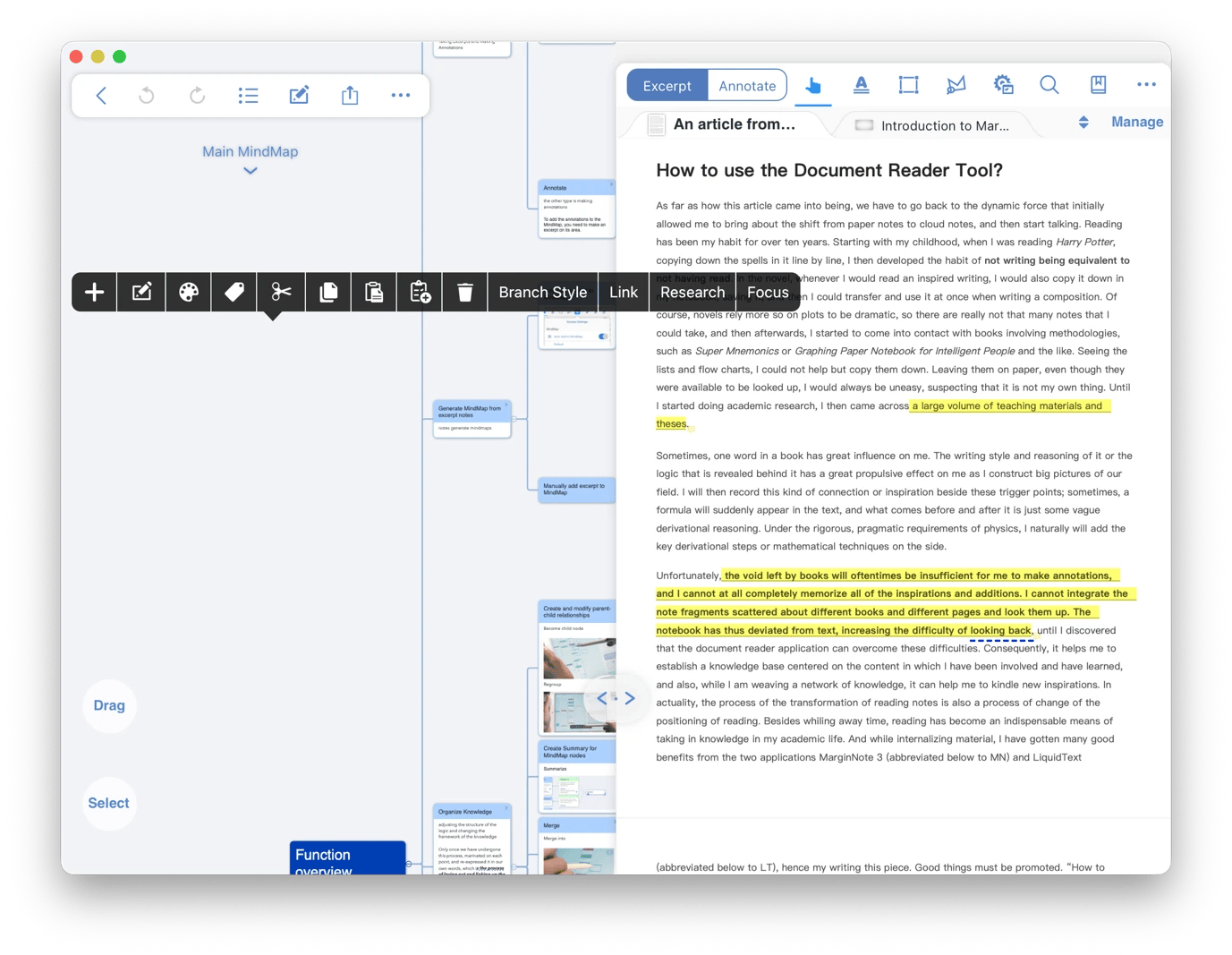Expand the reader panel with the right divider arrow
The image size is (1232, 955).
[630, 698]
